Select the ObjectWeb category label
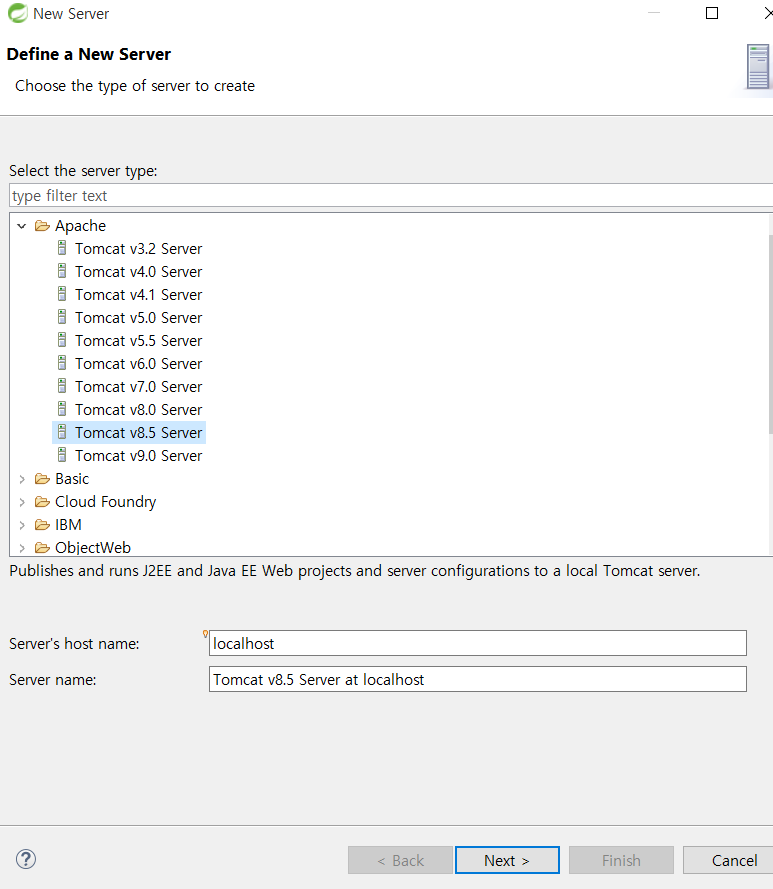The height and width of the screenshot is (889, 773). tap(93, 548)
